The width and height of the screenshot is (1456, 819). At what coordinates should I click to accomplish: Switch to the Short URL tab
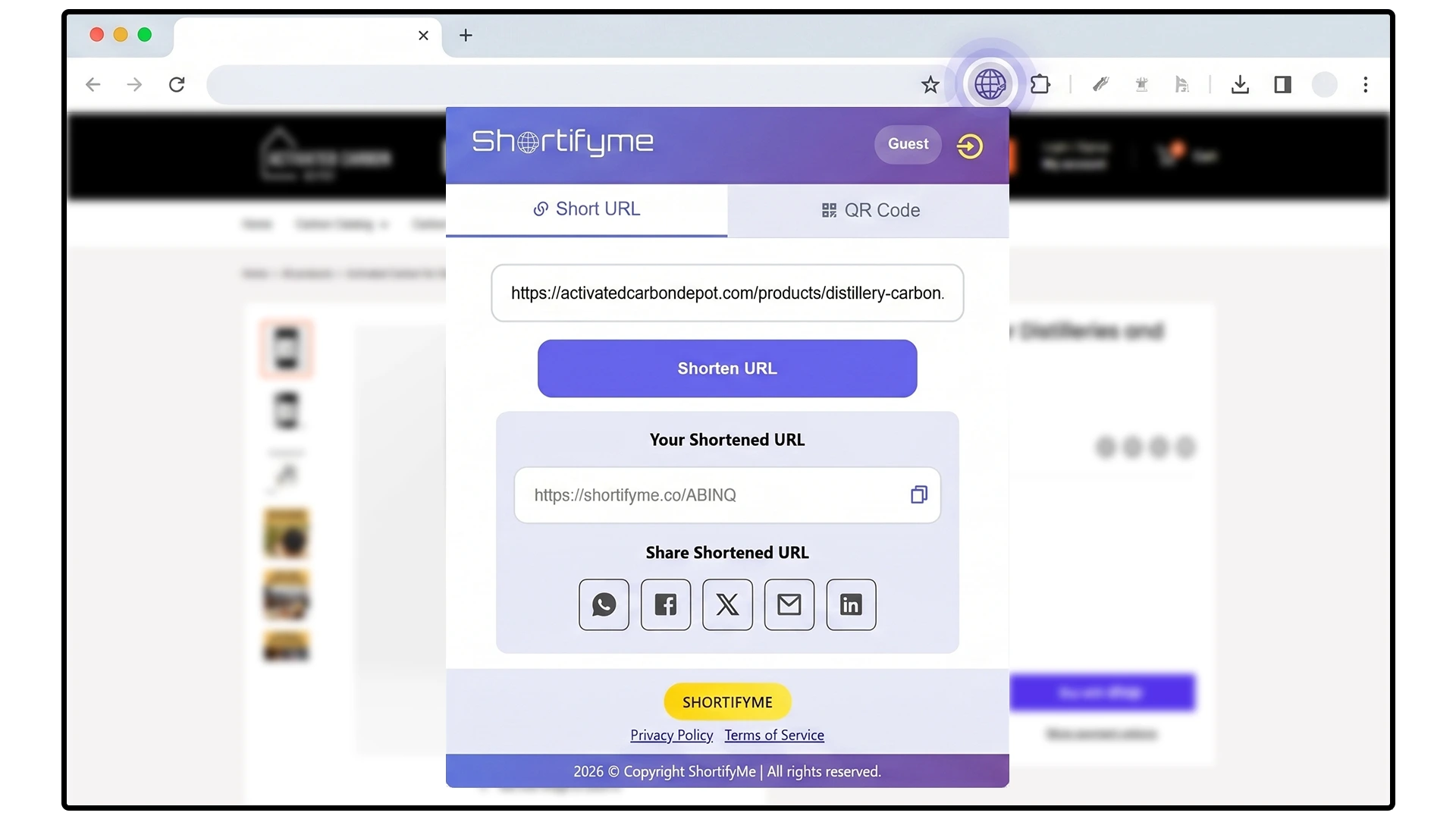(x=586, y=209)
